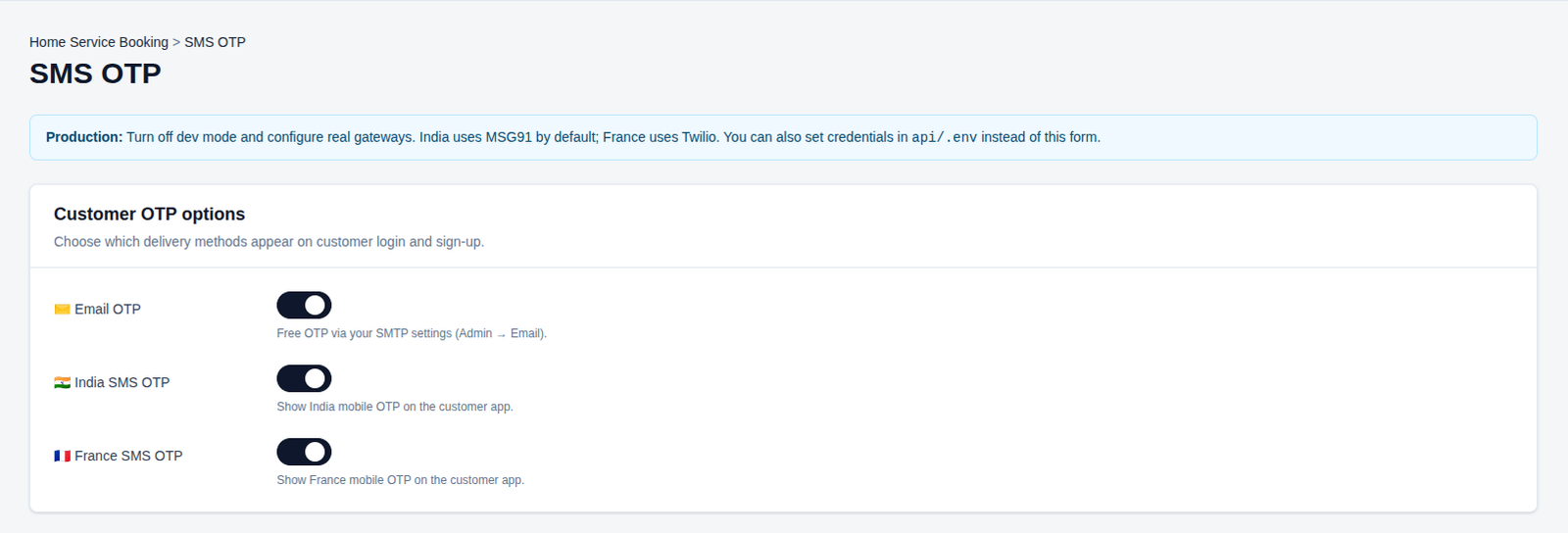
Task: Click the Customer OTP options heading
Action: (x=149, y=214)
